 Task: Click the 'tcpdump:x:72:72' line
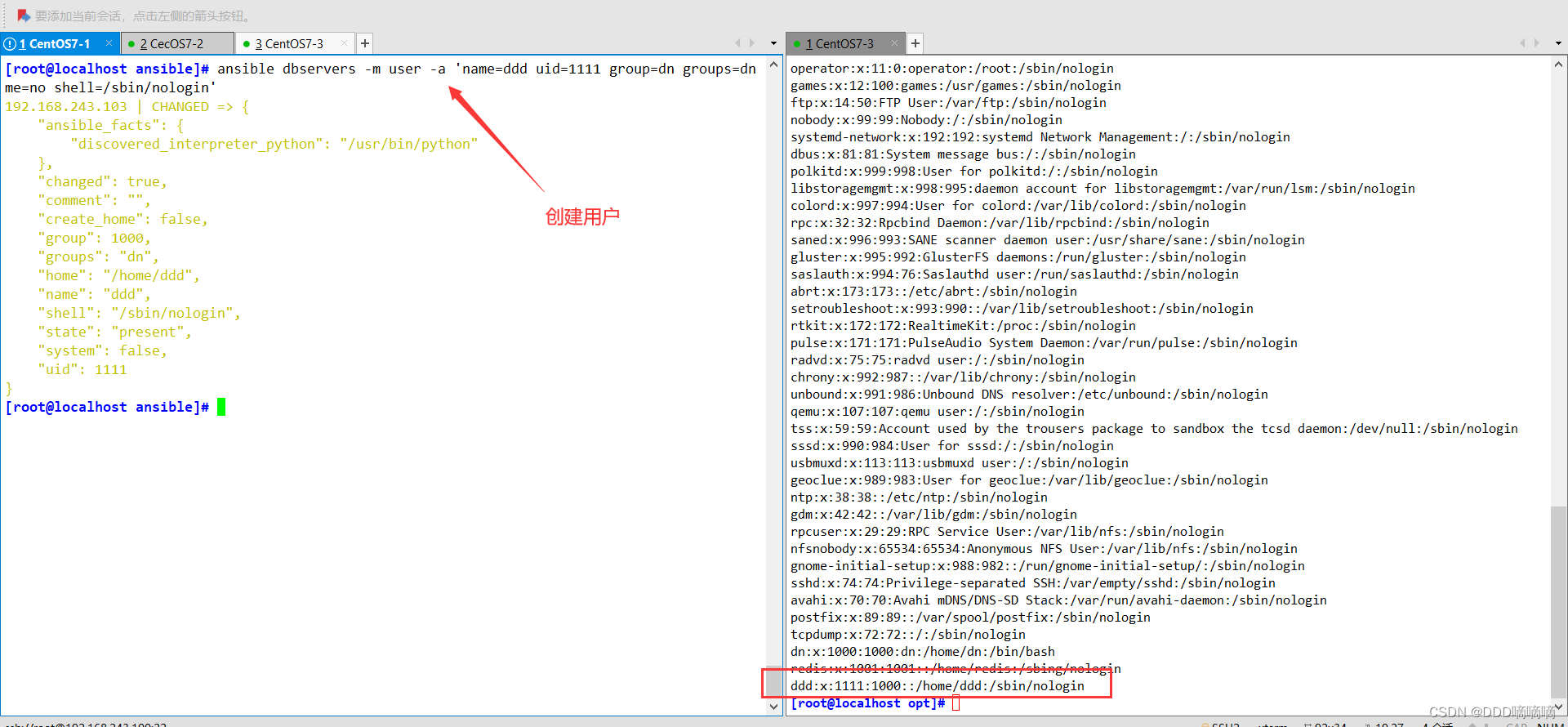tap(908, 635)
